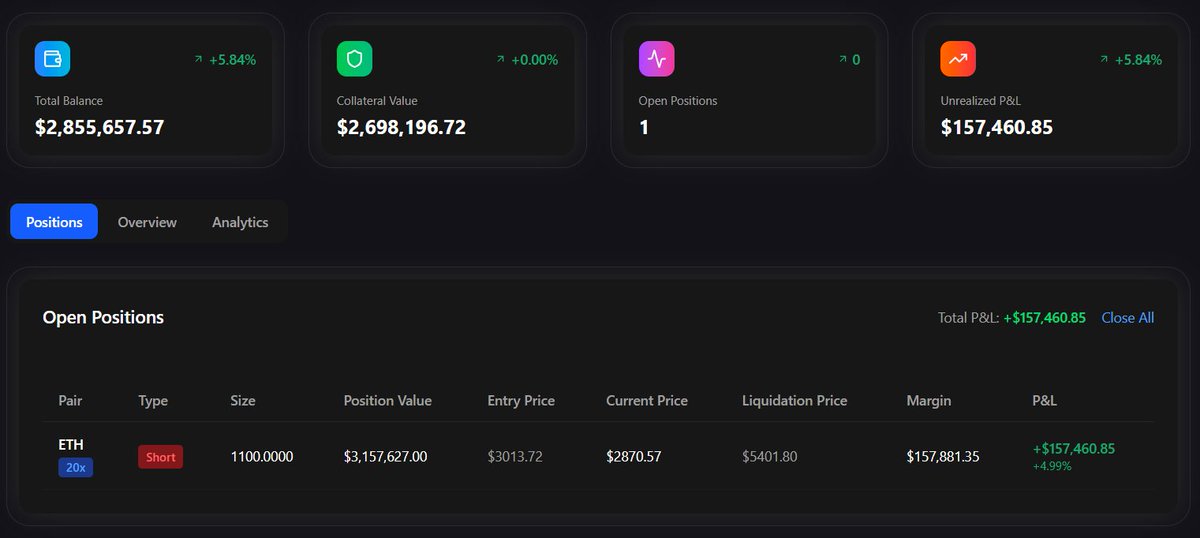Select the ETH pair name
This screenshot has height=538, width=1200.
[71, 444]
